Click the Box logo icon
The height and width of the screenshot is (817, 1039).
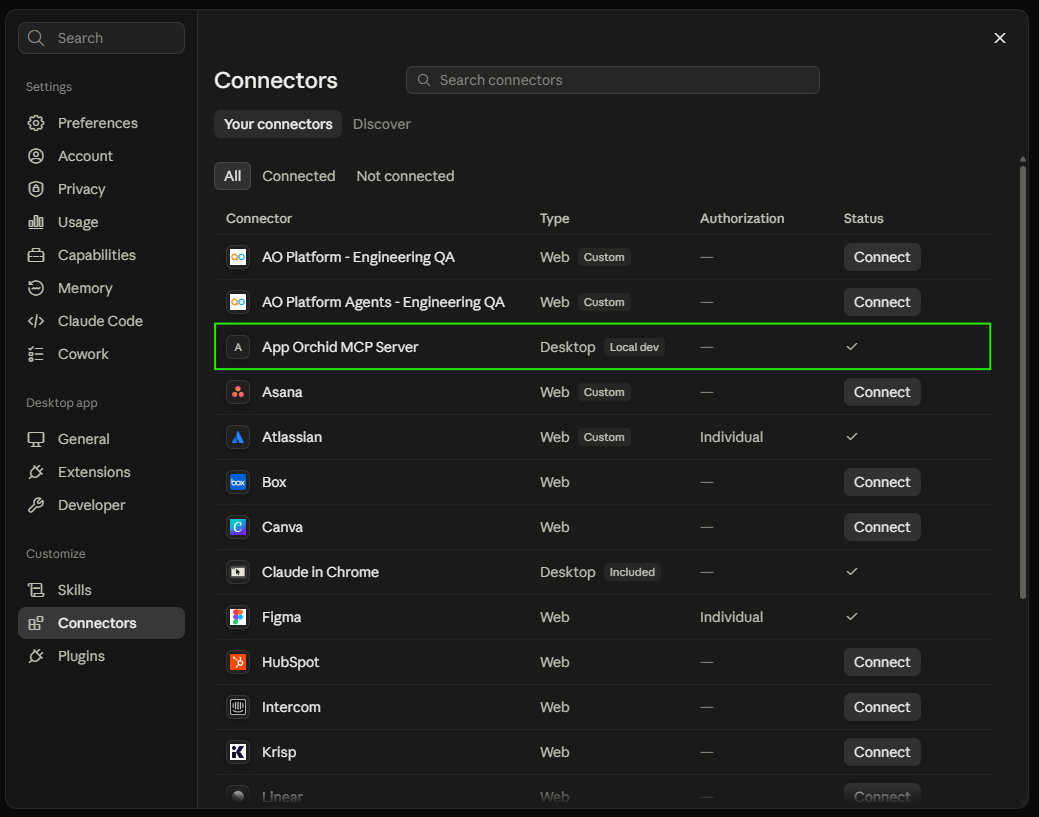click(238, 482)
